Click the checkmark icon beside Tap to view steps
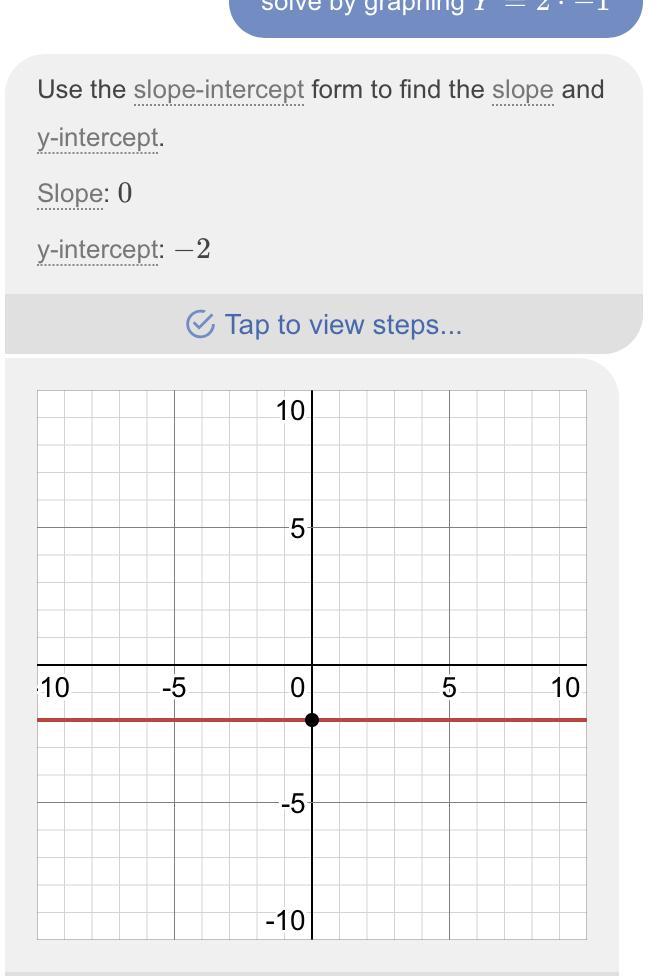 200,325
